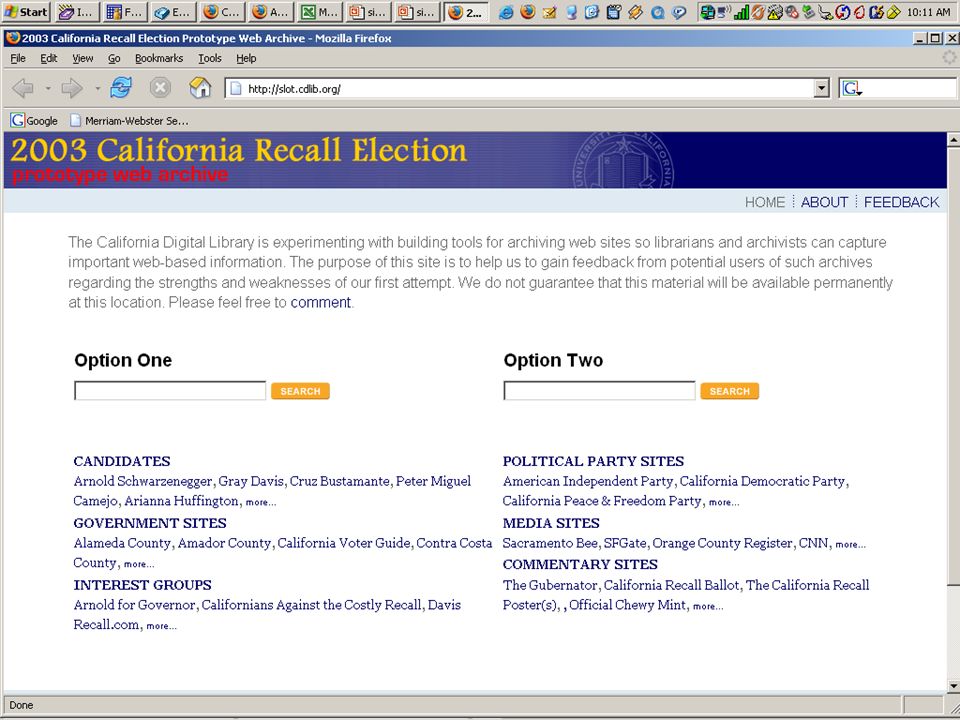Open the Official Chewy Mint link
The image size is (960, 720).
pyautogui.click(x=628, y=605)
